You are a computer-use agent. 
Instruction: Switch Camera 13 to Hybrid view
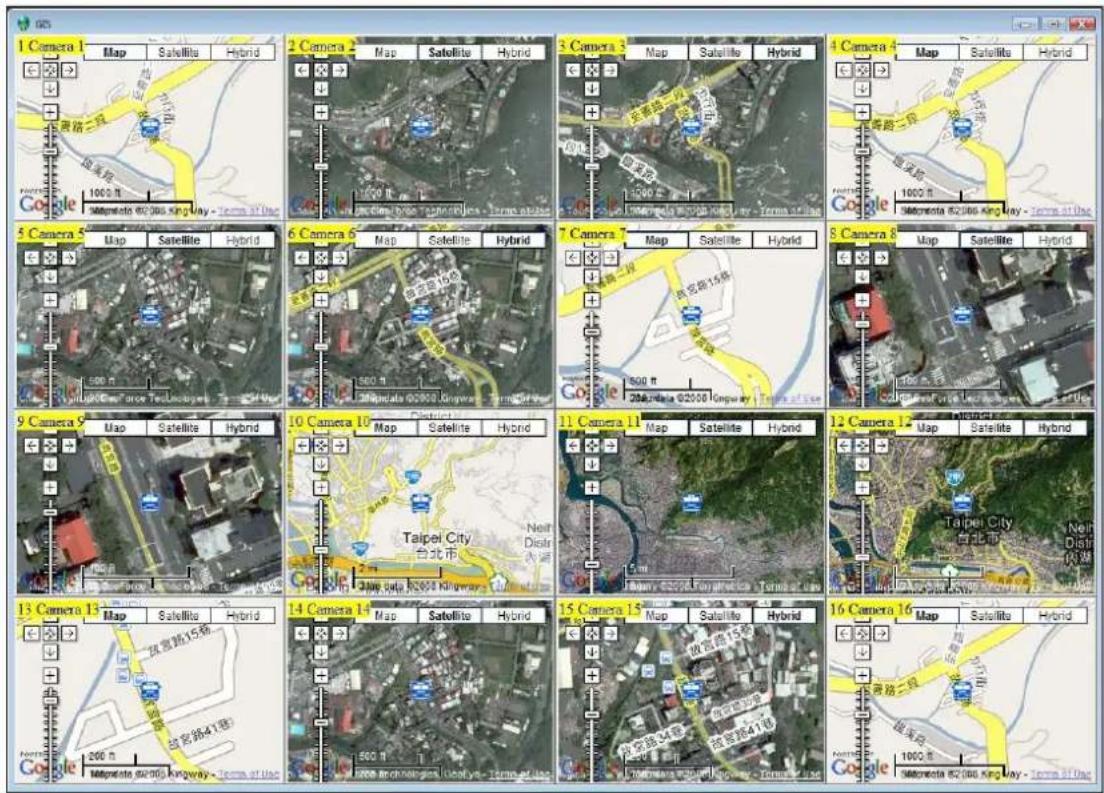(x=243, y=616)
